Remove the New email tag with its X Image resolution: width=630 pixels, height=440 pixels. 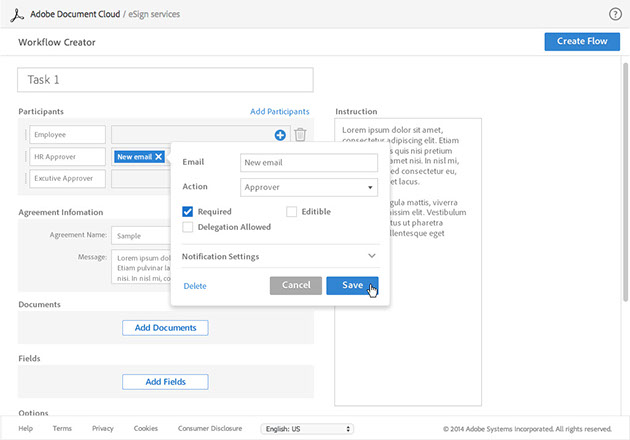159,157
